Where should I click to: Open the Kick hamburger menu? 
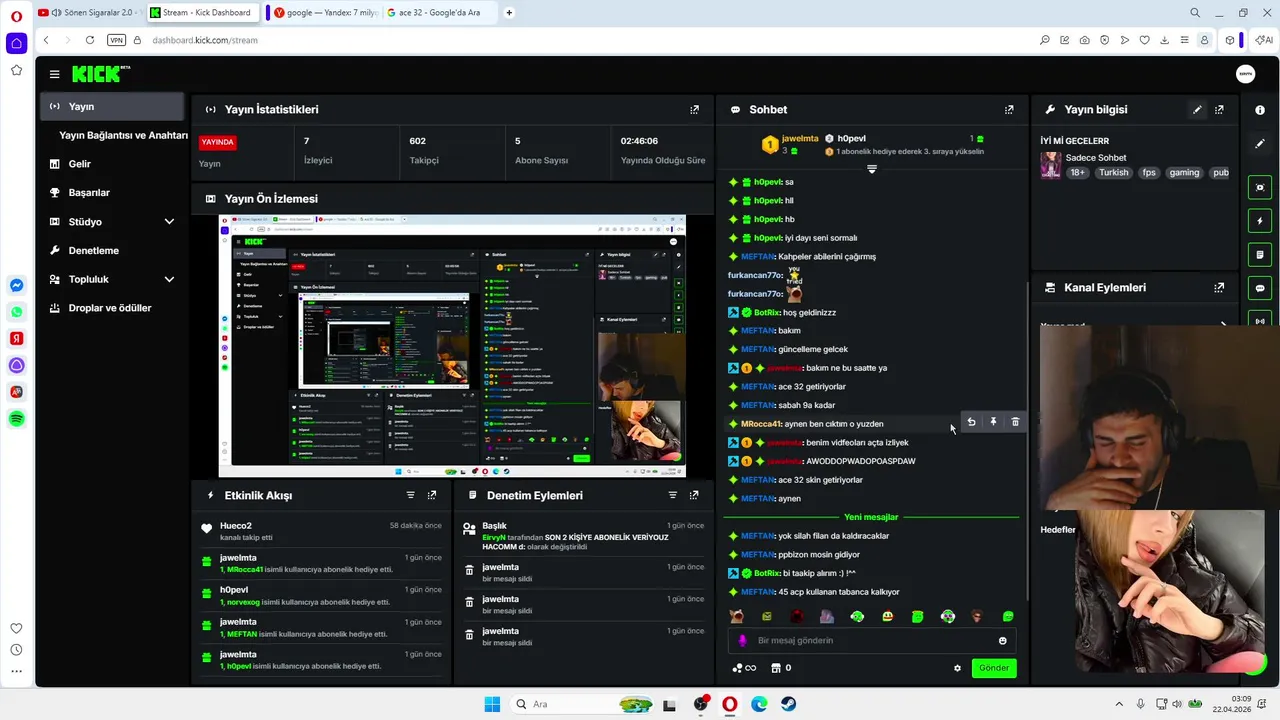pos(54,74)
